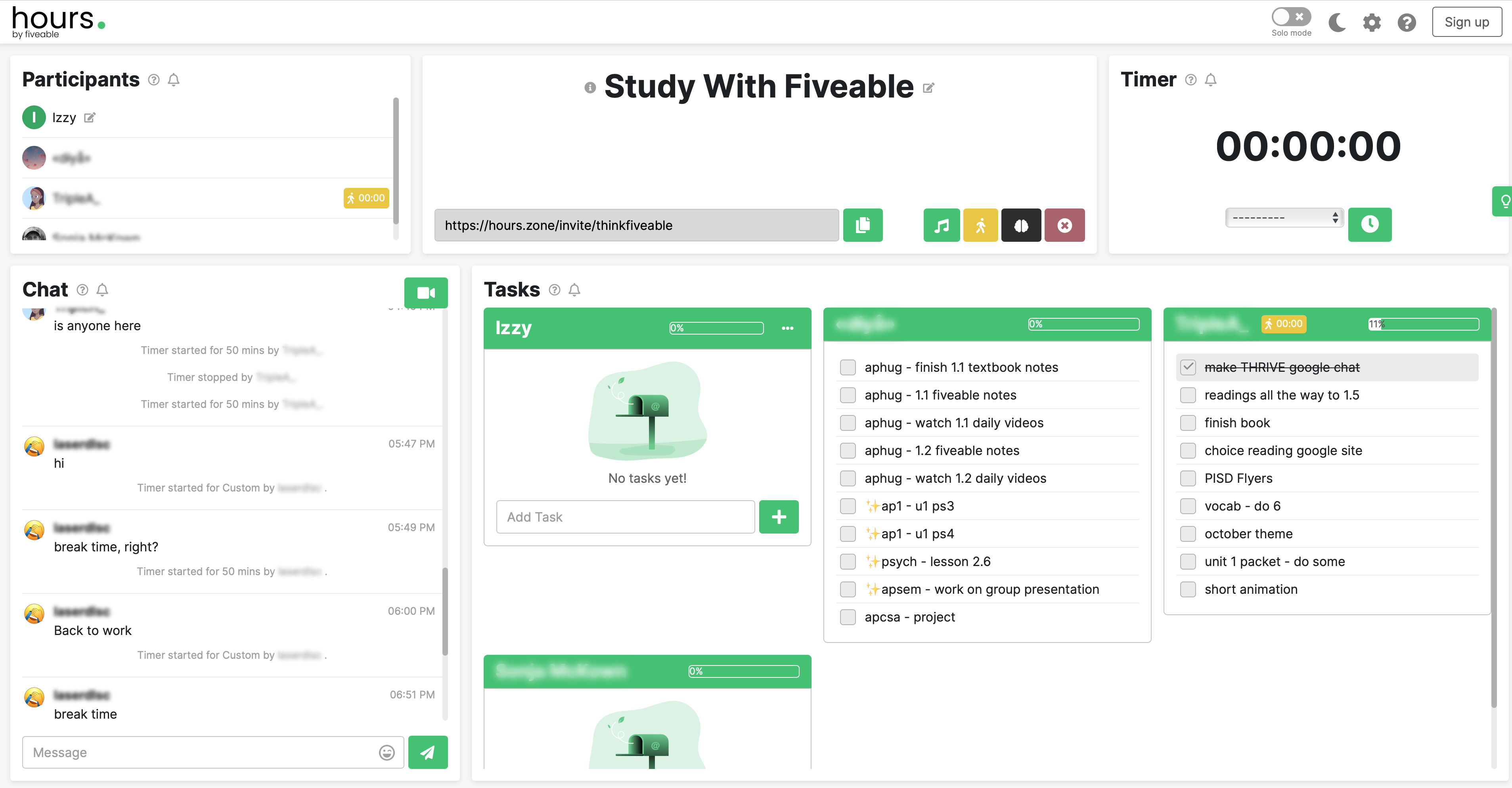The width and height of the screenshot is (1512, 788).
Task: Open Izzy's task list three-dot menu
Action: (787, 328)
